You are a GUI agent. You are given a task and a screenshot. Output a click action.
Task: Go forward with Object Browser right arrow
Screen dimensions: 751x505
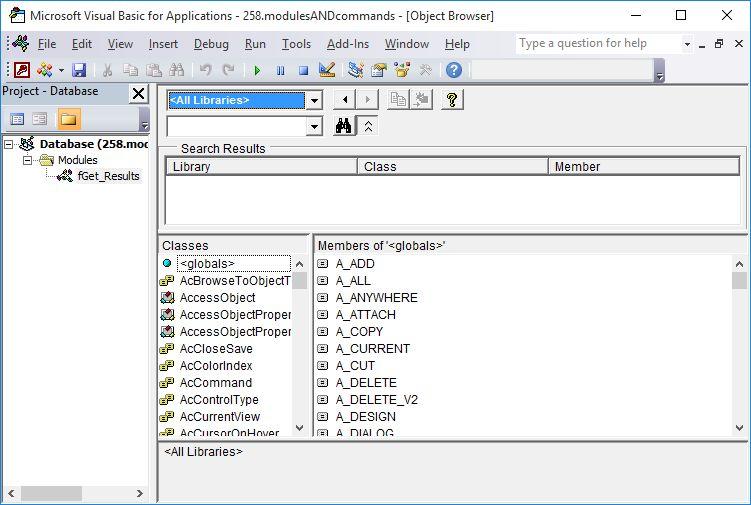[x=367, y=100]
